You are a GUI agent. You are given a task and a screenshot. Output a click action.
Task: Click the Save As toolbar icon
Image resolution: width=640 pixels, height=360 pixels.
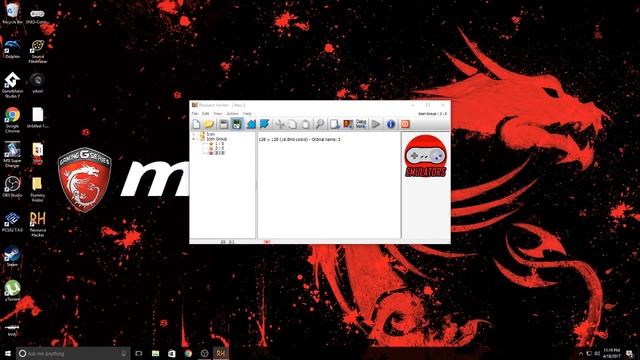(x=236, y=124)
